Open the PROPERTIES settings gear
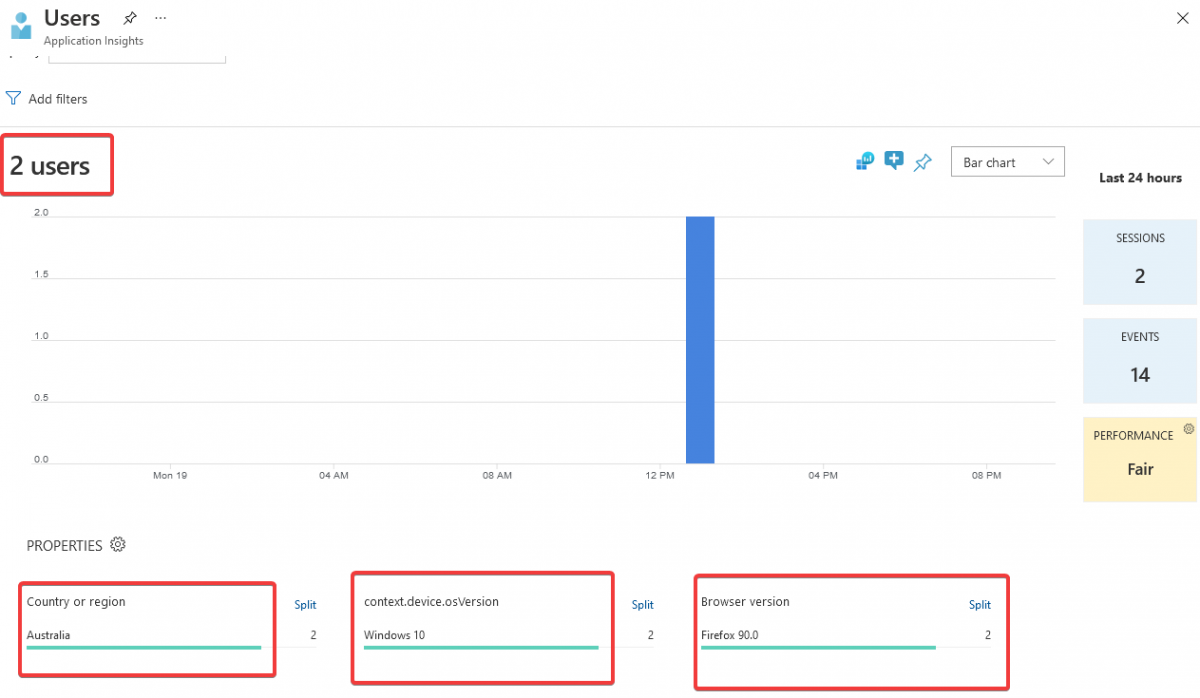Viewport: 1200px width, 698px height. pos(117,545)
